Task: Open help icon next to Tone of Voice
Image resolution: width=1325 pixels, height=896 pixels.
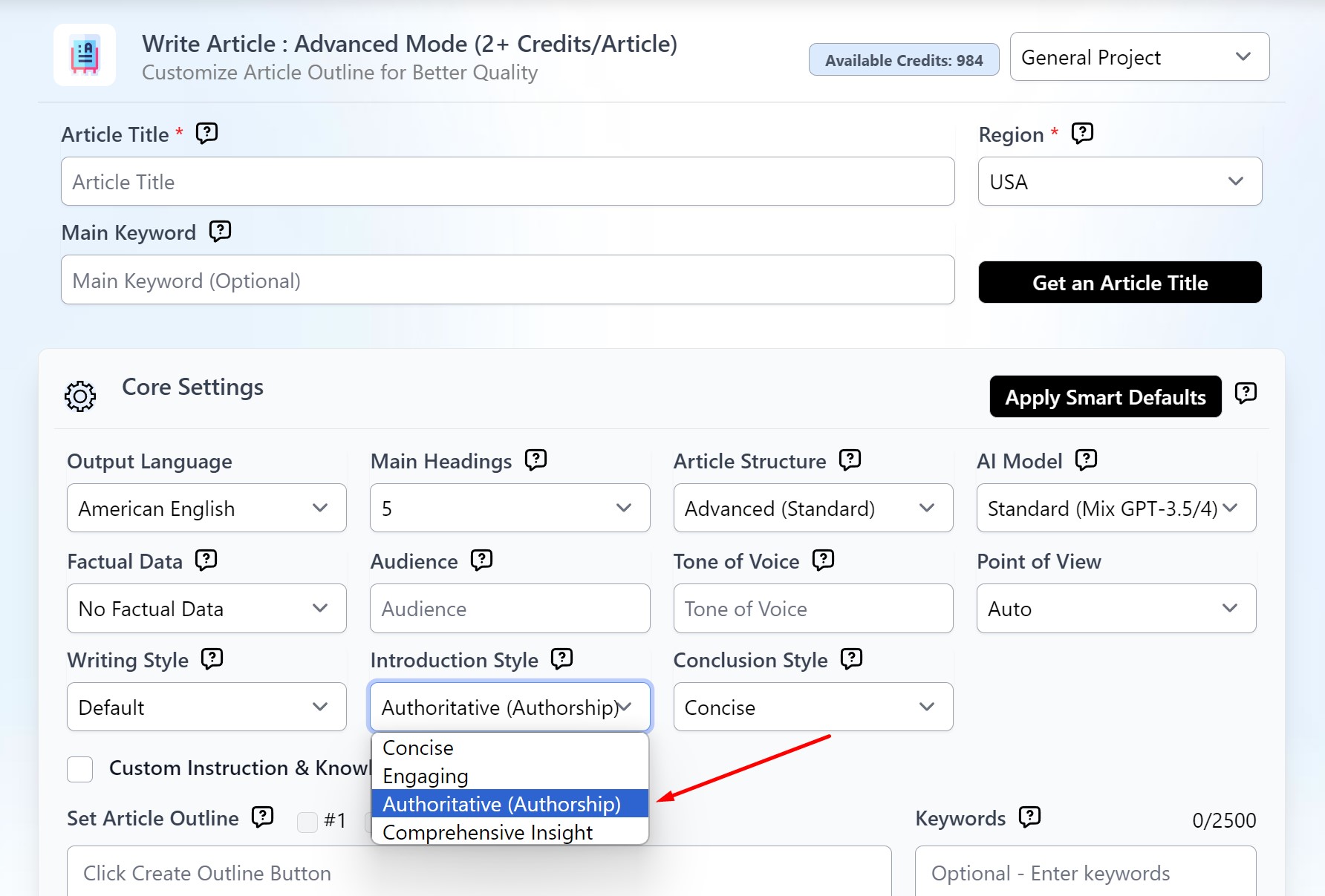Action: pyautogui.click(x=823, y=560)
